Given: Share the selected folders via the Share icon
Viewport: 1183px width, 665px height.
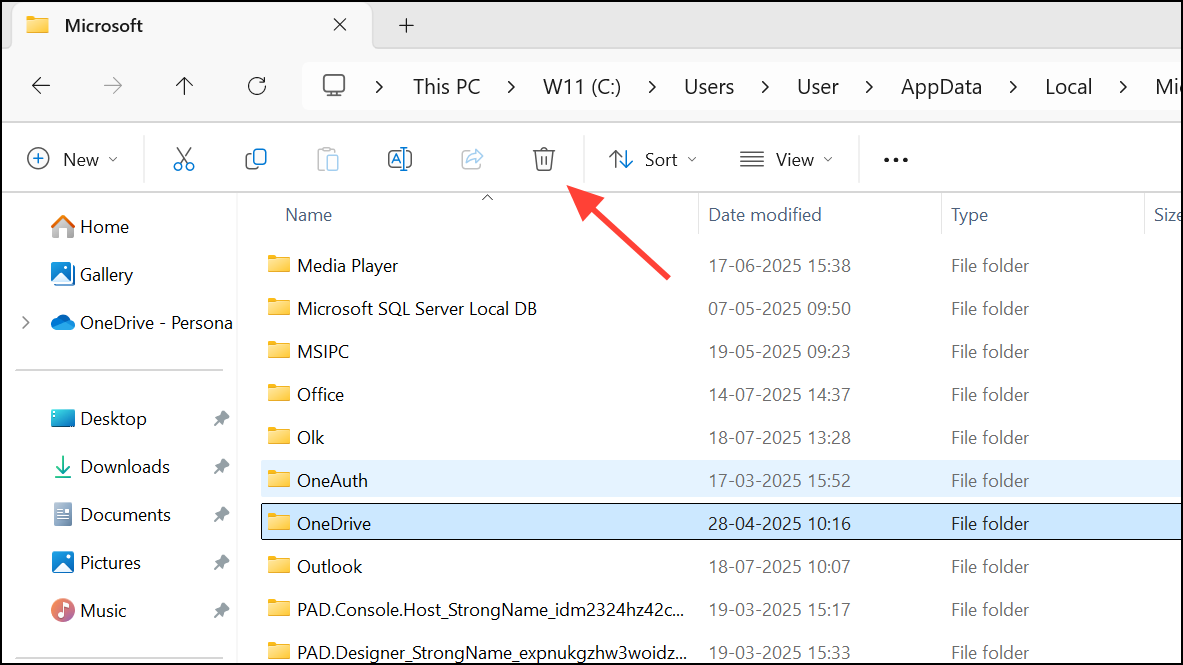Looking at the screenshot, I should pos(472,159).
